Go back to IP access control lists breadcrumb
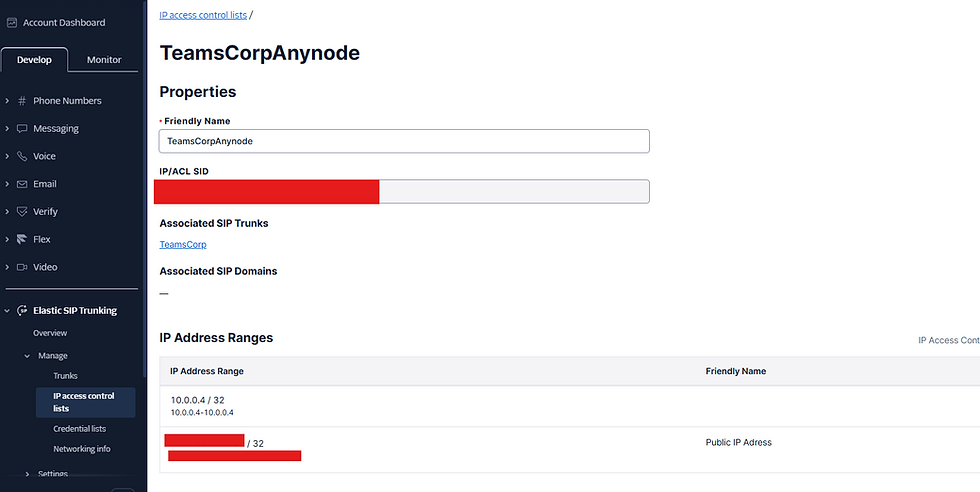 pos(203,15)
